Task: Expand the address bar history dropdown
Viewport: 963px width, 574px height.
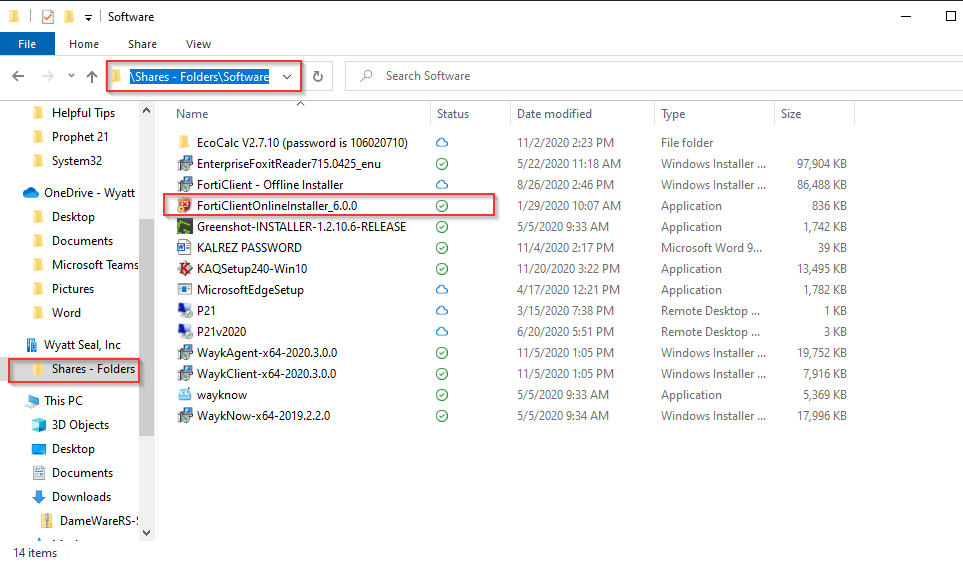Action: [x=287, y=77]
